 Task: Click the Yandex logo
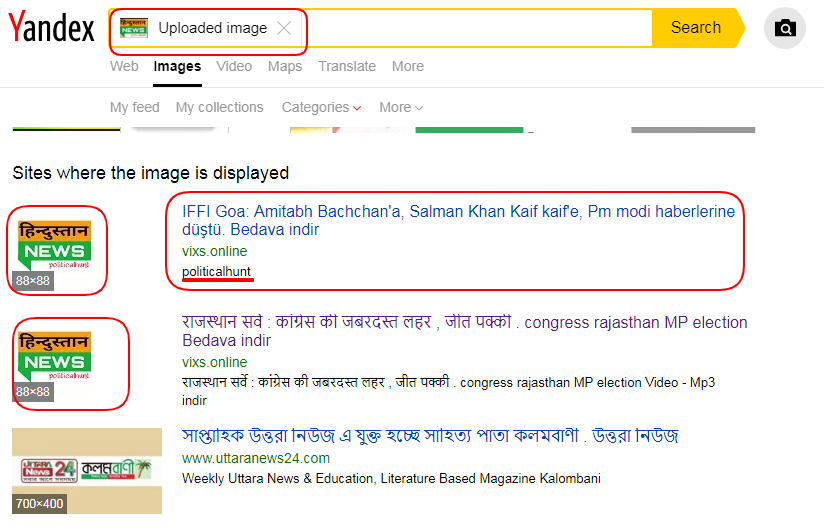pos(51,27)
